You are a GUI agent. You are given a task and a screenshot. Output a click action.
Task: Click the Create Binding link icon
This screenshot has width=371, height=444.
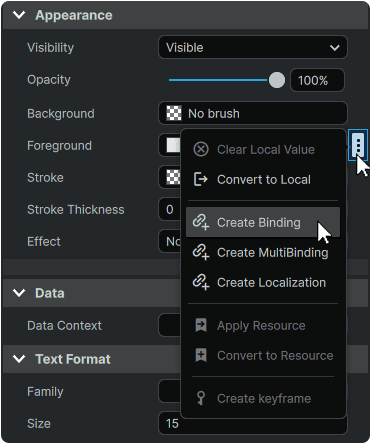(x=201, y=222)
